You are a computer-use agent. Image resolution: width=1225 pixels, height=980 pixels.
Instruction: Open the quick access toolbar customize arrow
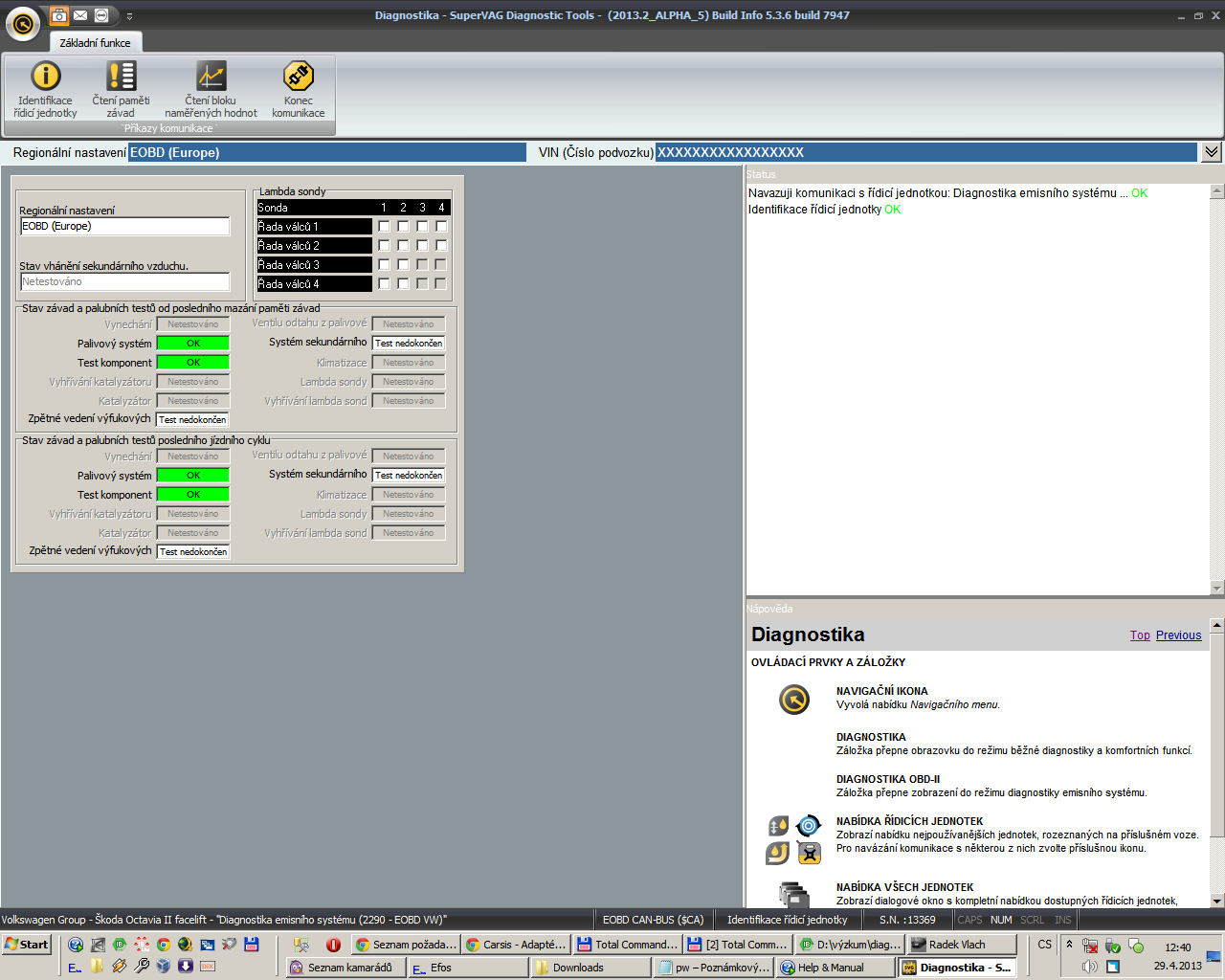pos(129,16)
